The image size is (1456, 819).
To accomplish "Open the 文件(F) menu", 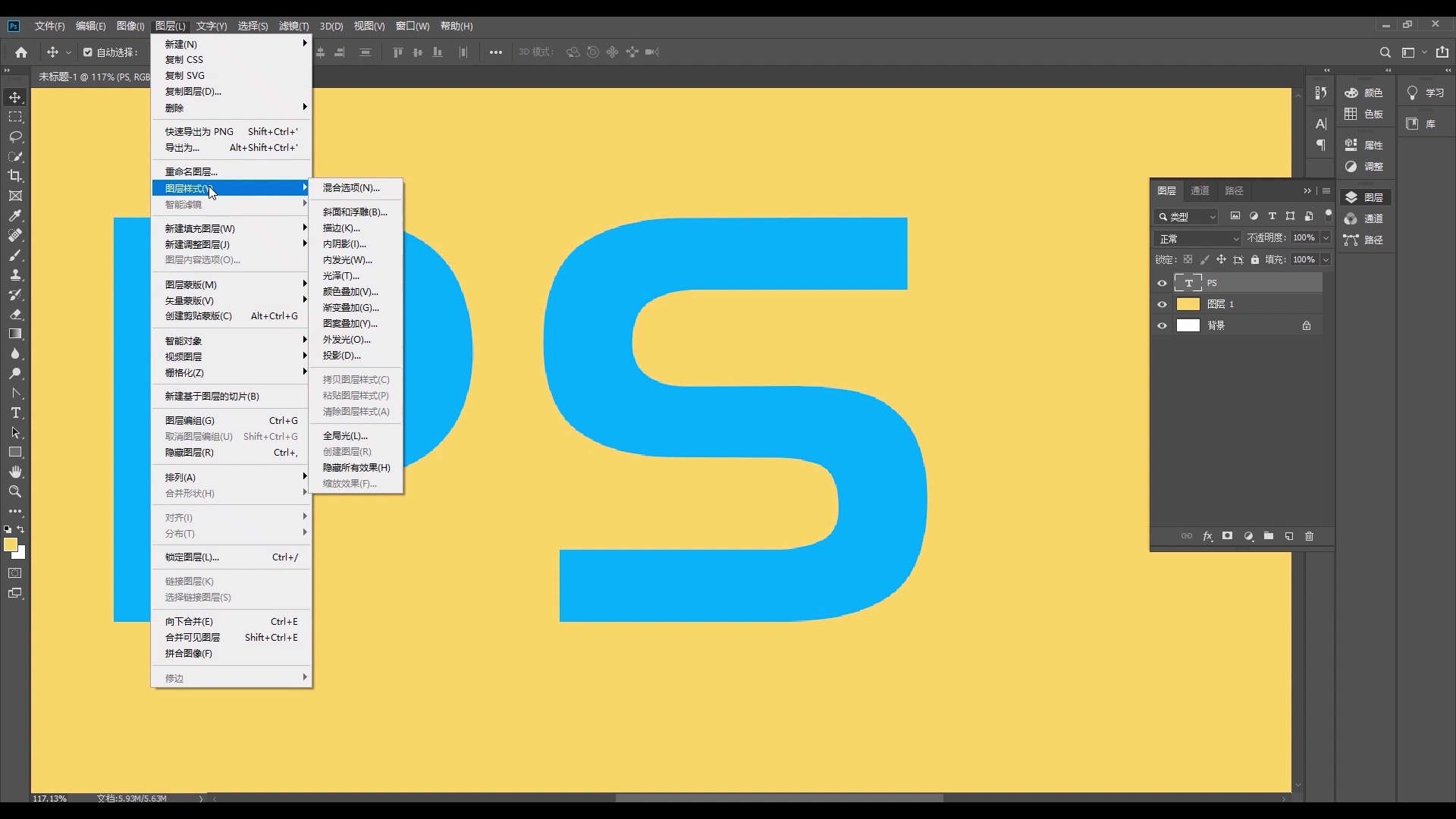I will click(49, 26).
